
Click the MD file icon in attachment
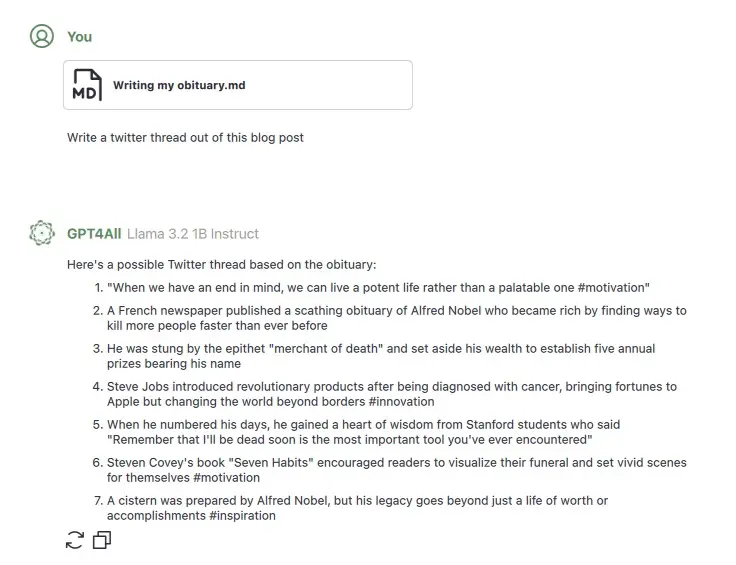coord(87,85)
